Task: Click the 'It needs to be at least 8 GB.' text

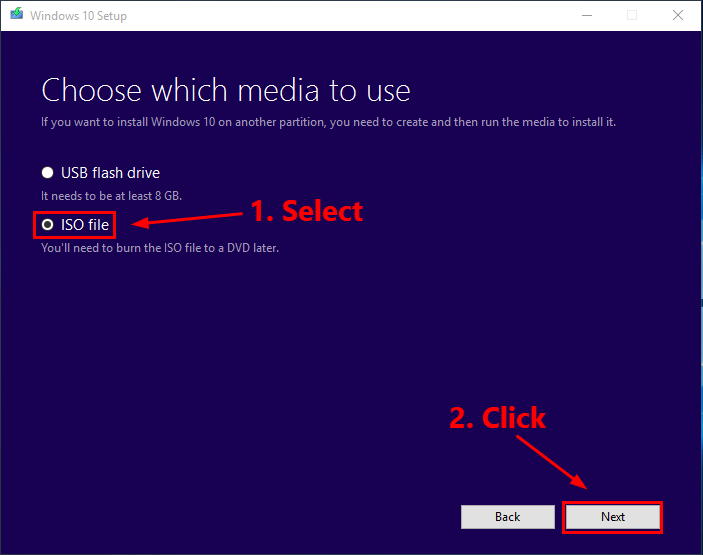Action: point(111,196)
